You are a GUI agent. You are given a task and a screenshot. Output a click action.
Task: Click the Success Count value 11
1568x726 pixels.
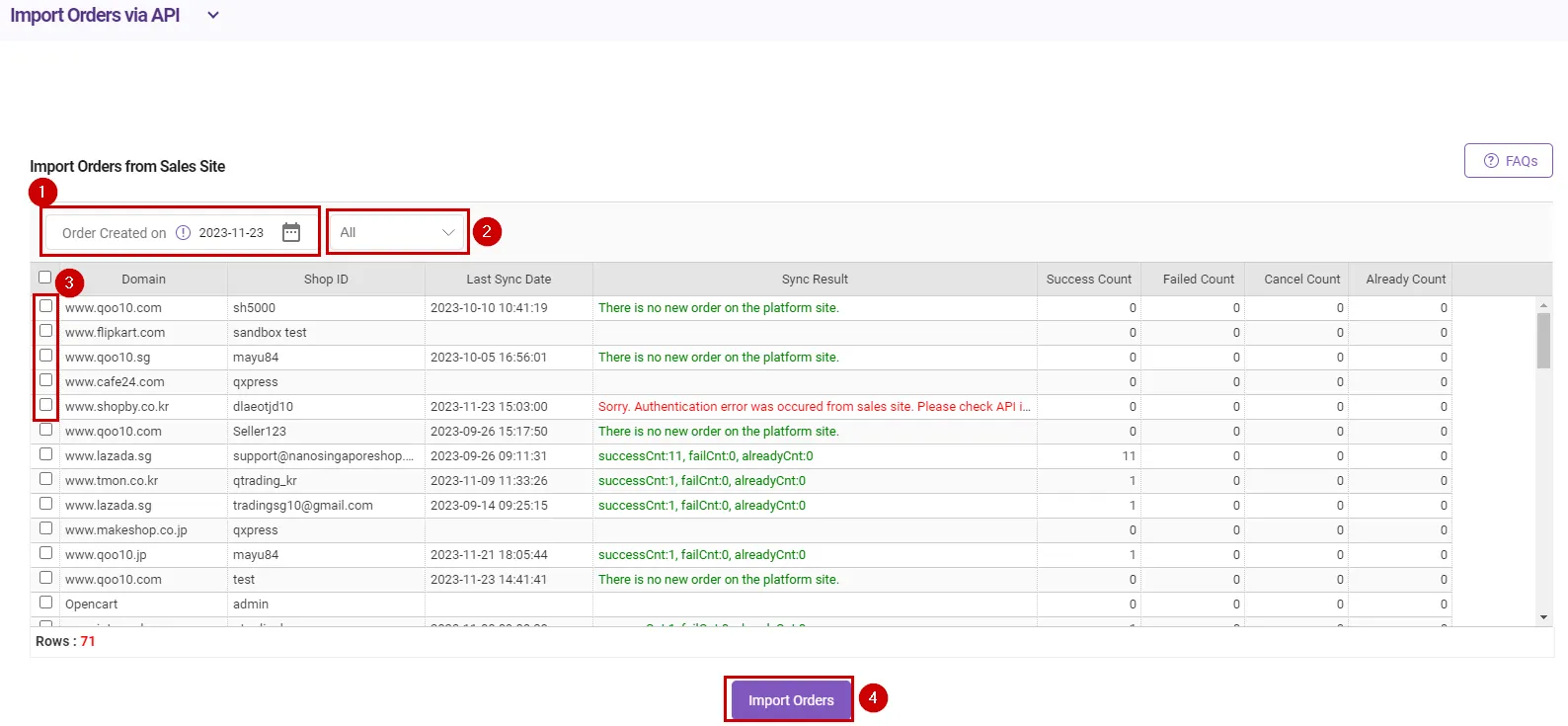1129,456
